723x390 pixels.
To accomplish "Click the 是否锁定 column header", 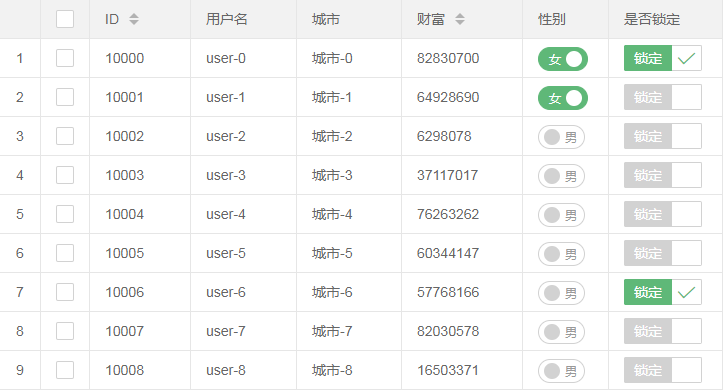I will point(652,19).
